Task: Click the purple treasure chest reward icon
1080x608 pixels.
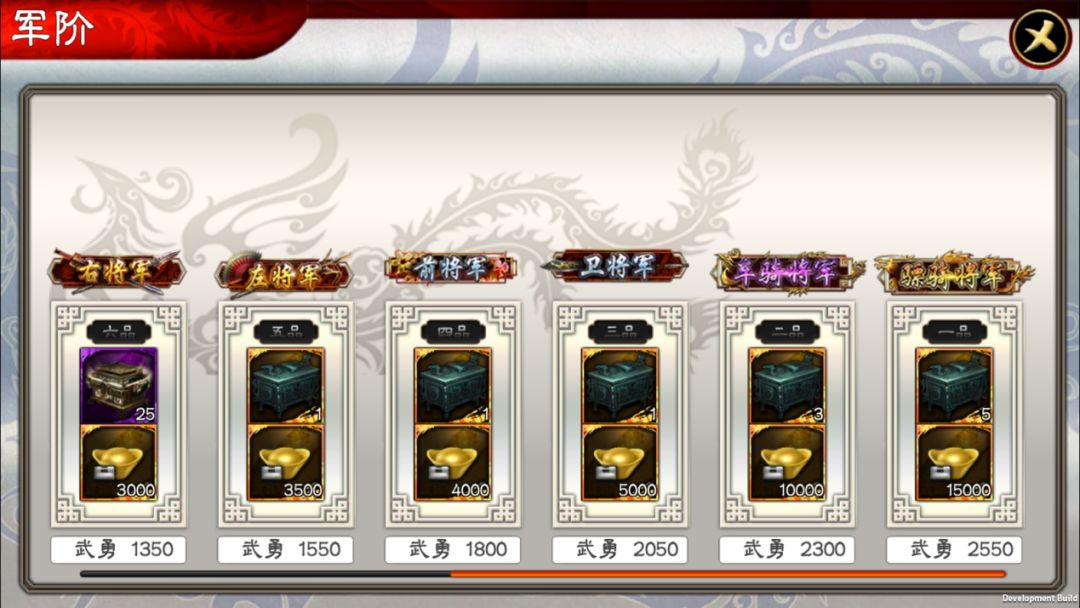Action: (118, 386)
